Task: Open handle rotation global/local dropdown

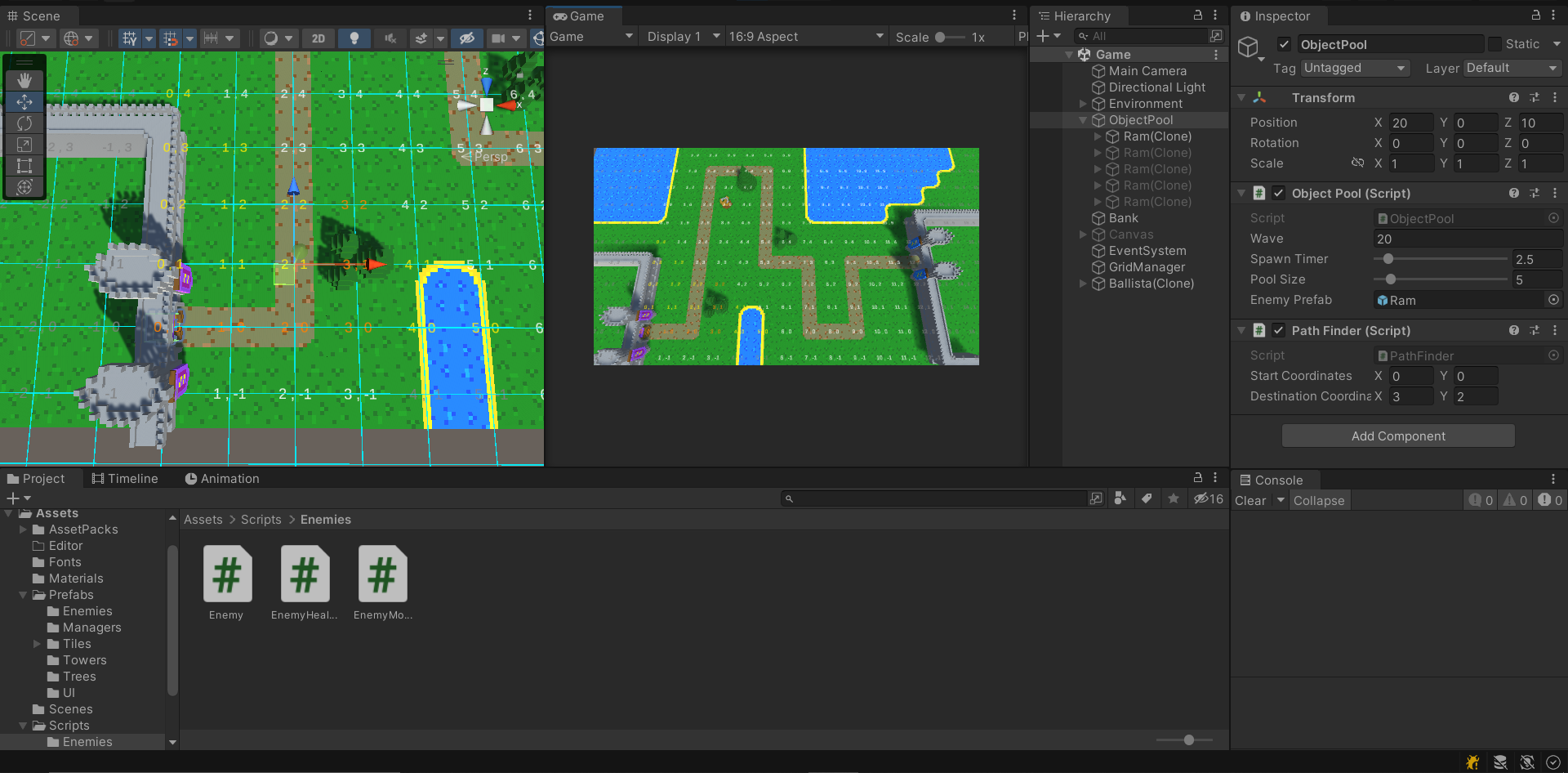Action: [78, 38]
